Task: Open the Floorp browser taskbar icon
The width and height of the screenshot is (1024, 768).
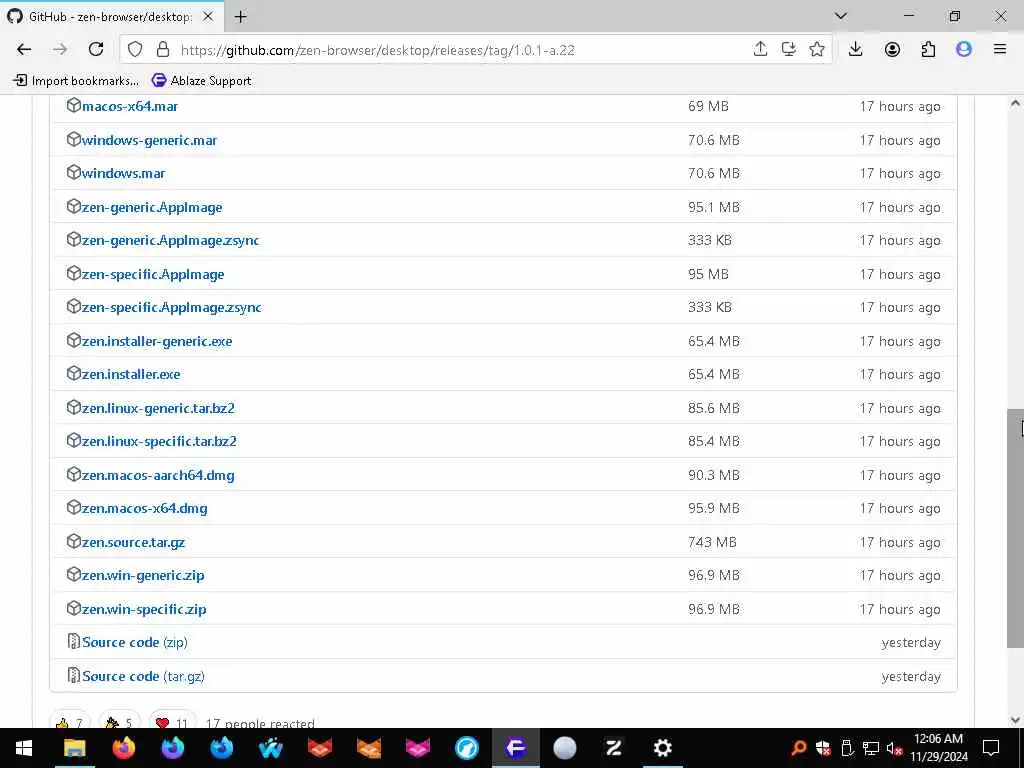Action: point(515,748)
